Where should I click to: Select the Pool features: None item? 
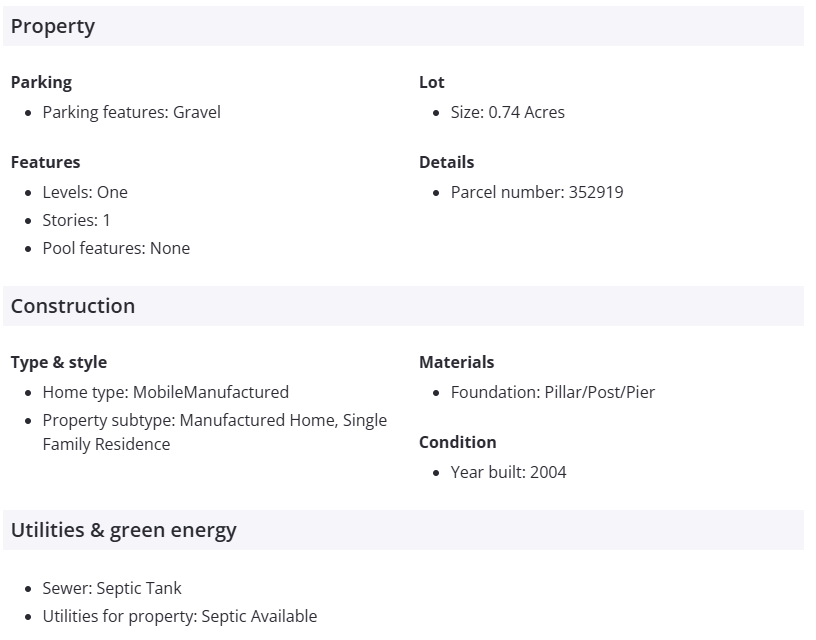tap(116, 248)
